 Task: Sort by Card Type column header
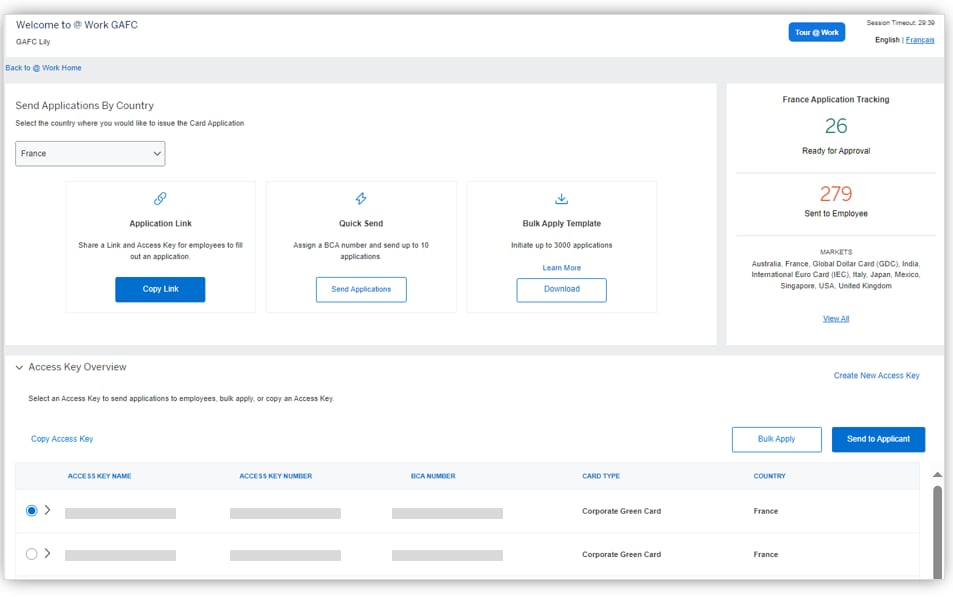[601, 476]
